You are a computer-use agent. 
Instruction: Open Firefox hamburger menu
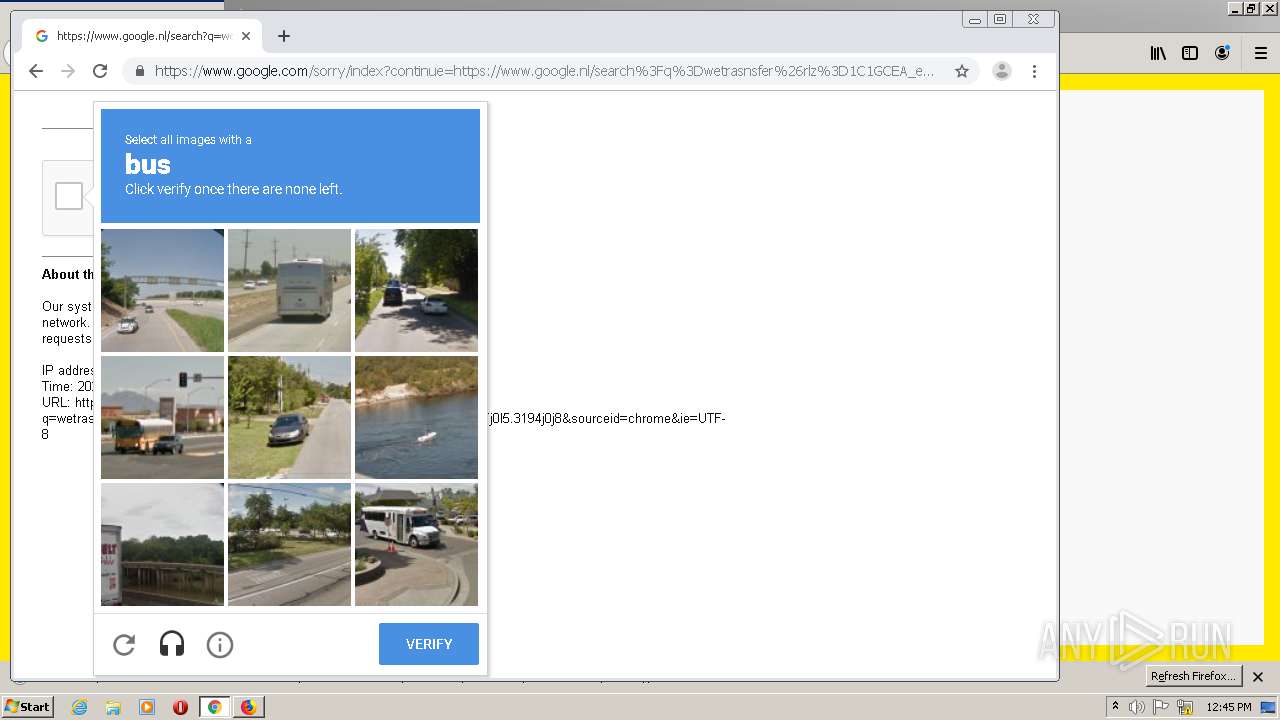1261,54
